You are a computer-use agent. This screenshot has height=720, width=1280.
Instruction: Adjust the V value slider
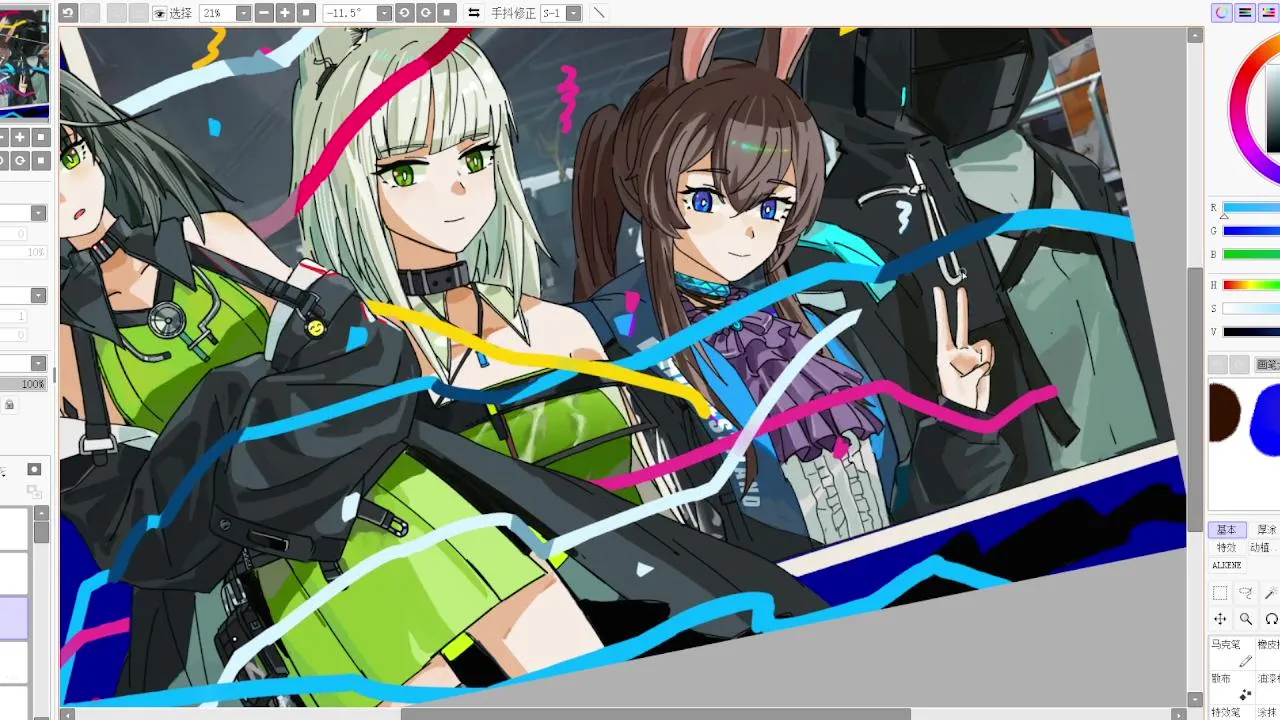point(1251,332)
